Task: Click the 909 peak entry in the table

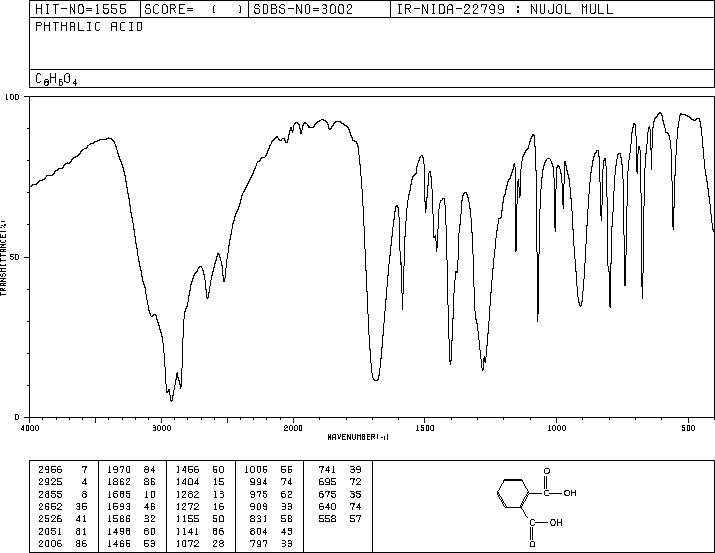Action: point(271,506)
